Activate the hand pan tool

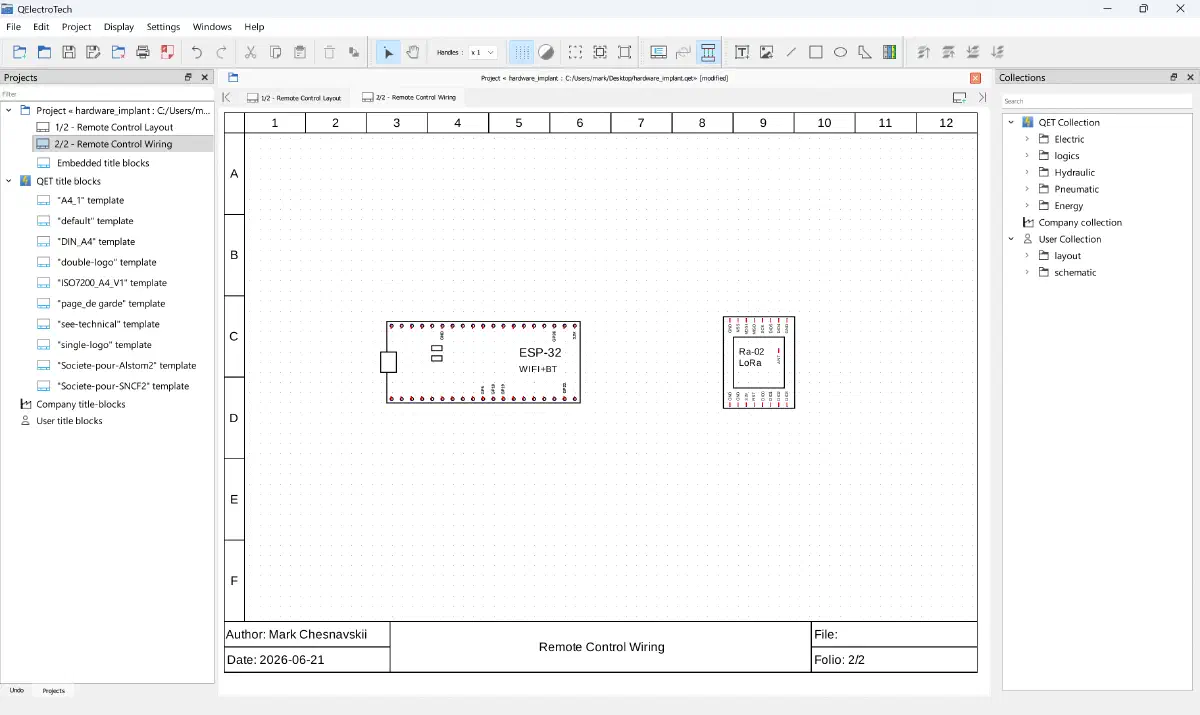413,52
